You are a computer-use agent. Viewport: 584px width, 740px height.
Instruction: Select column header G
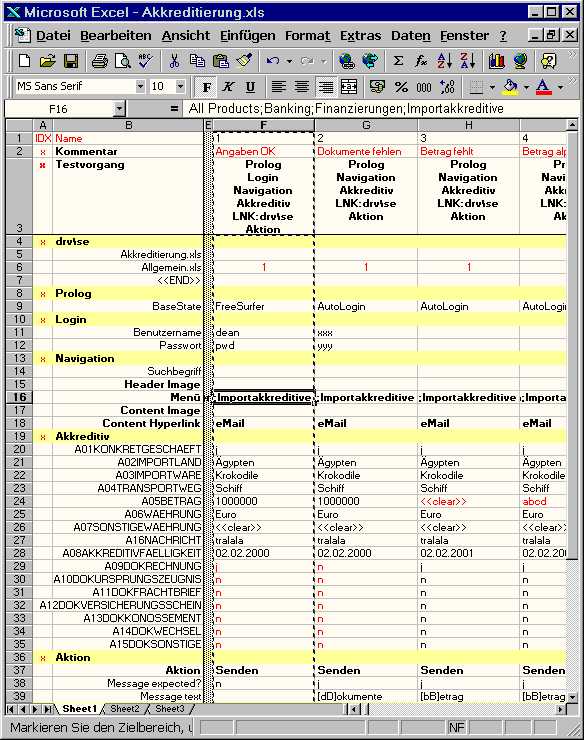point(366,125)
